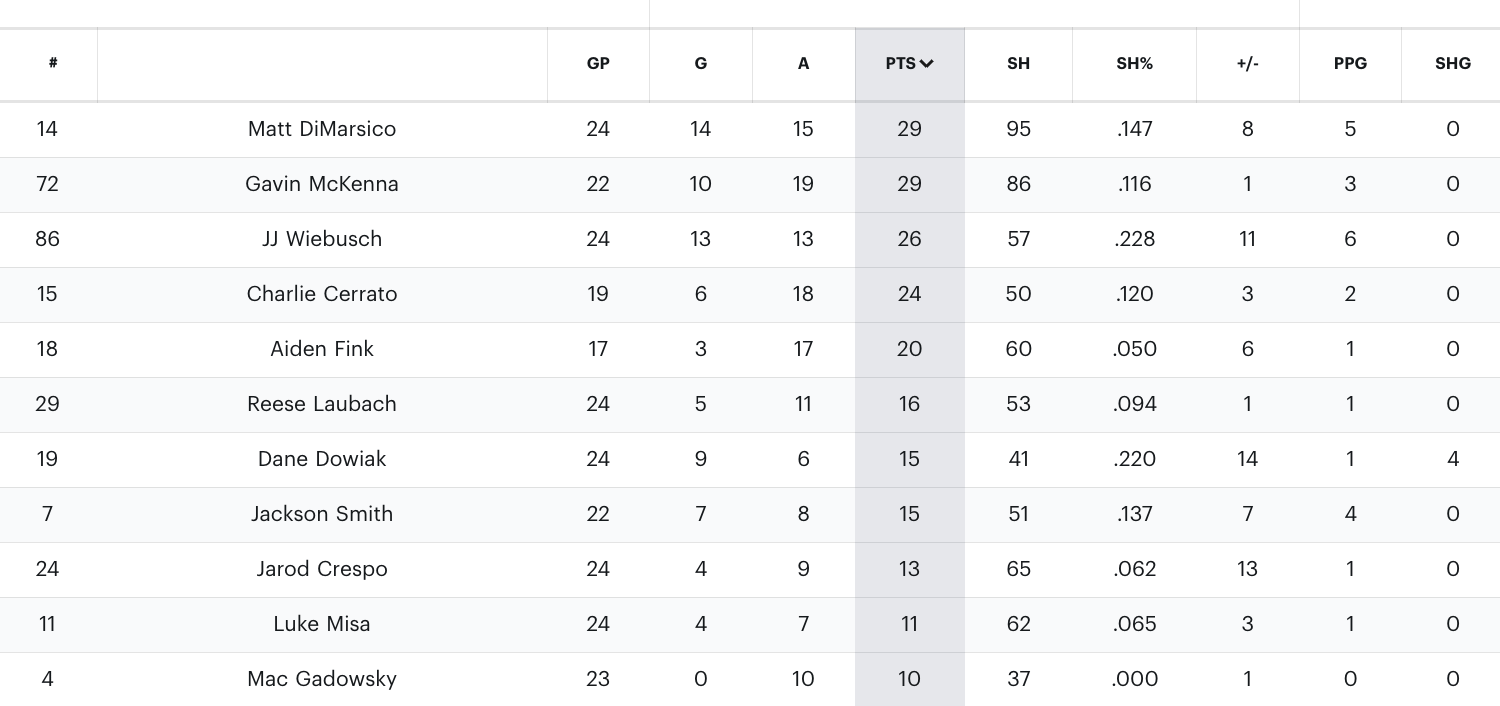Screen dimensions: 1500x706
Task: Open Charlie Cerrato's profile
Action: [x=322, y=294]
